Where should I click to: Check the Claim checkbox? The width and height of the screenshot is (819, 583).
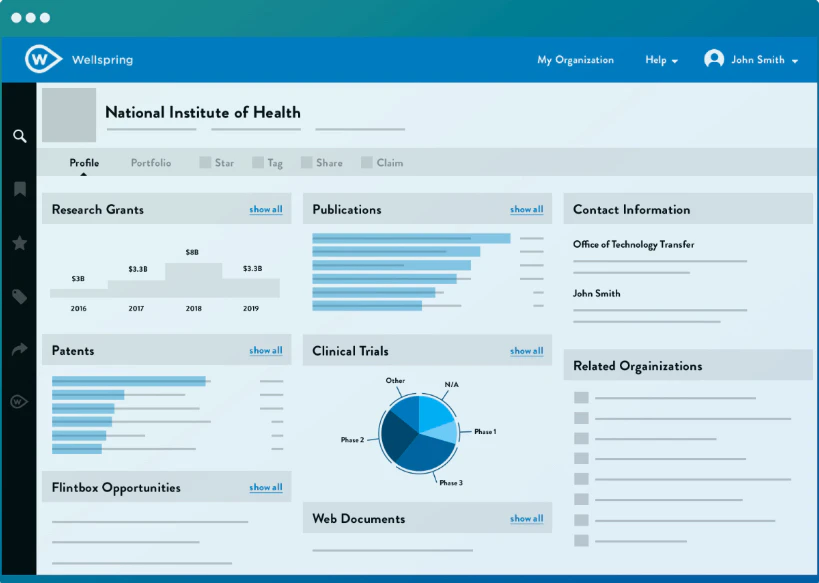pos(367,163)
